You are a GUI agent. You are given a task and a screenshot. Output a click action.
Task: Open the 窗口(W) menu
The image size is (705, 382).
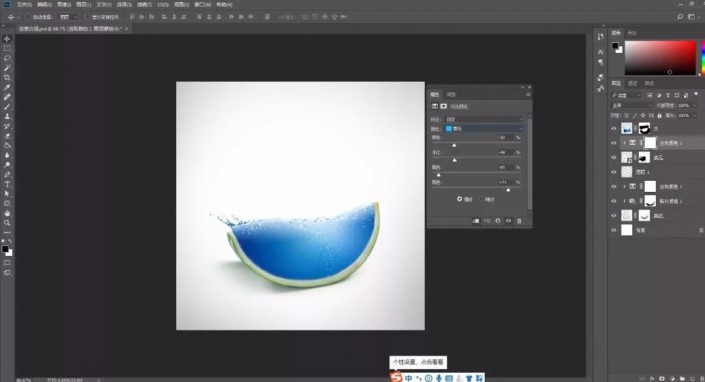(203, 4)
